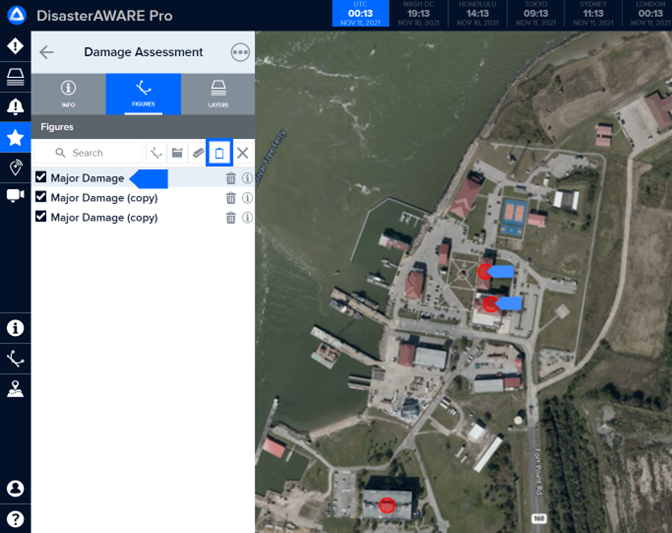Select the star bookmarks icon in sidebar

point(15,138)
